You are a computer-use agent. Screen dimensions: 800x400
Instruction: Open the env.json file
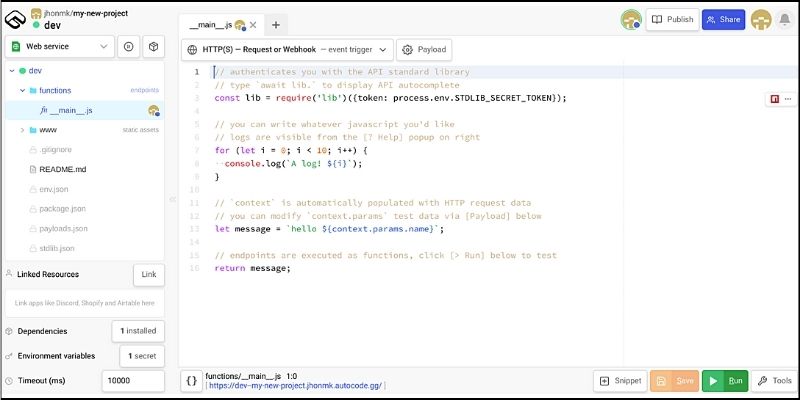[54, 189]
